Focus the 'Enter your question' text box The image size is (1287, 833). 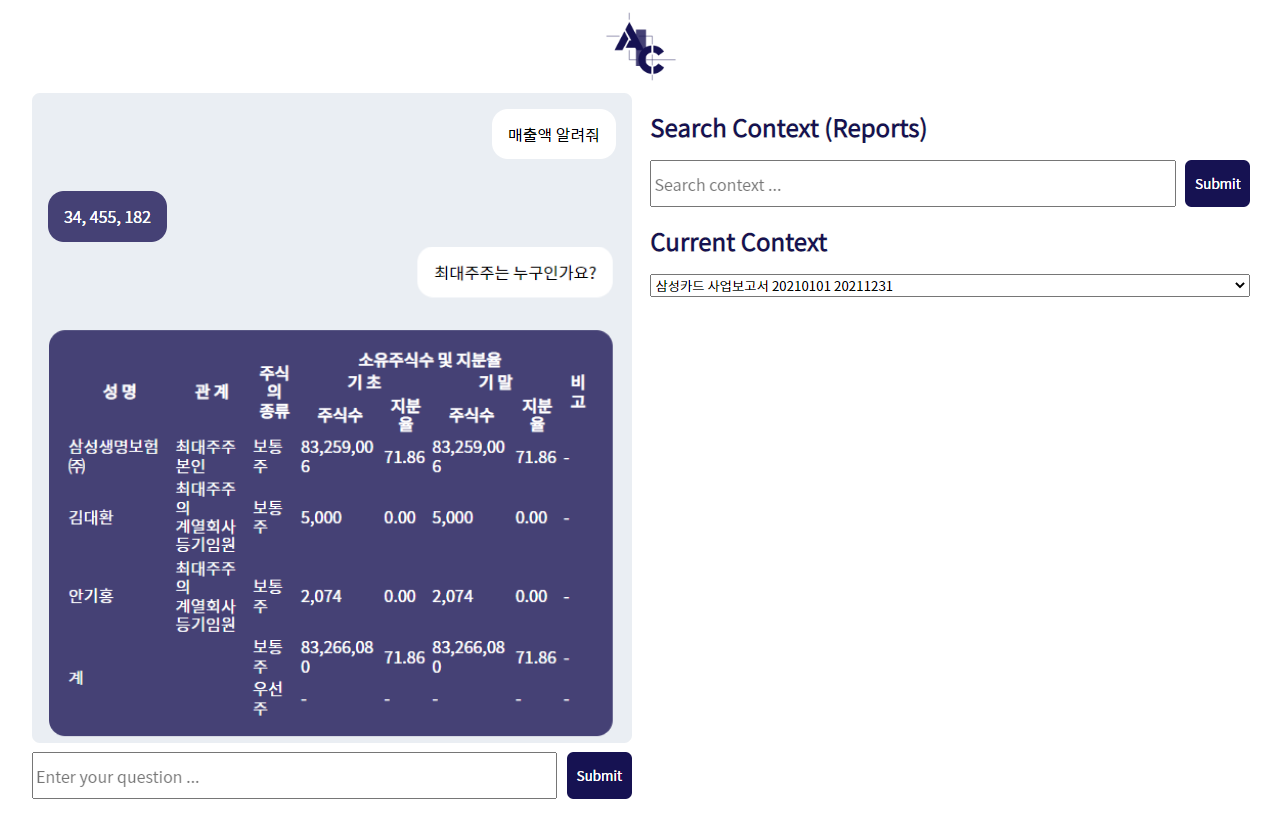tap(294, 776)
